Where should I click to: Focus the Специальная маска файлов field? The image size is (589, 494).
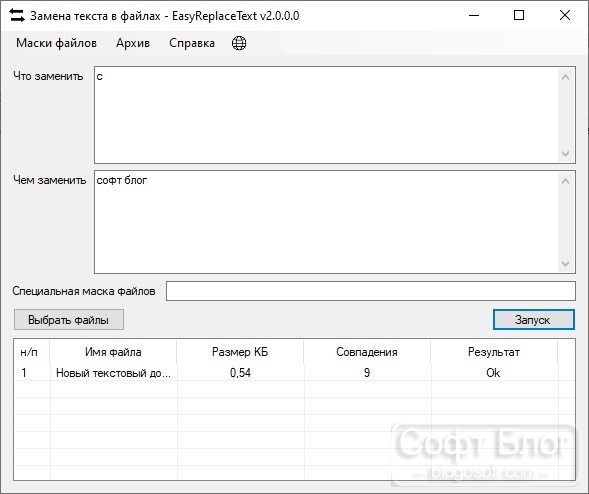tap(371, 291)
